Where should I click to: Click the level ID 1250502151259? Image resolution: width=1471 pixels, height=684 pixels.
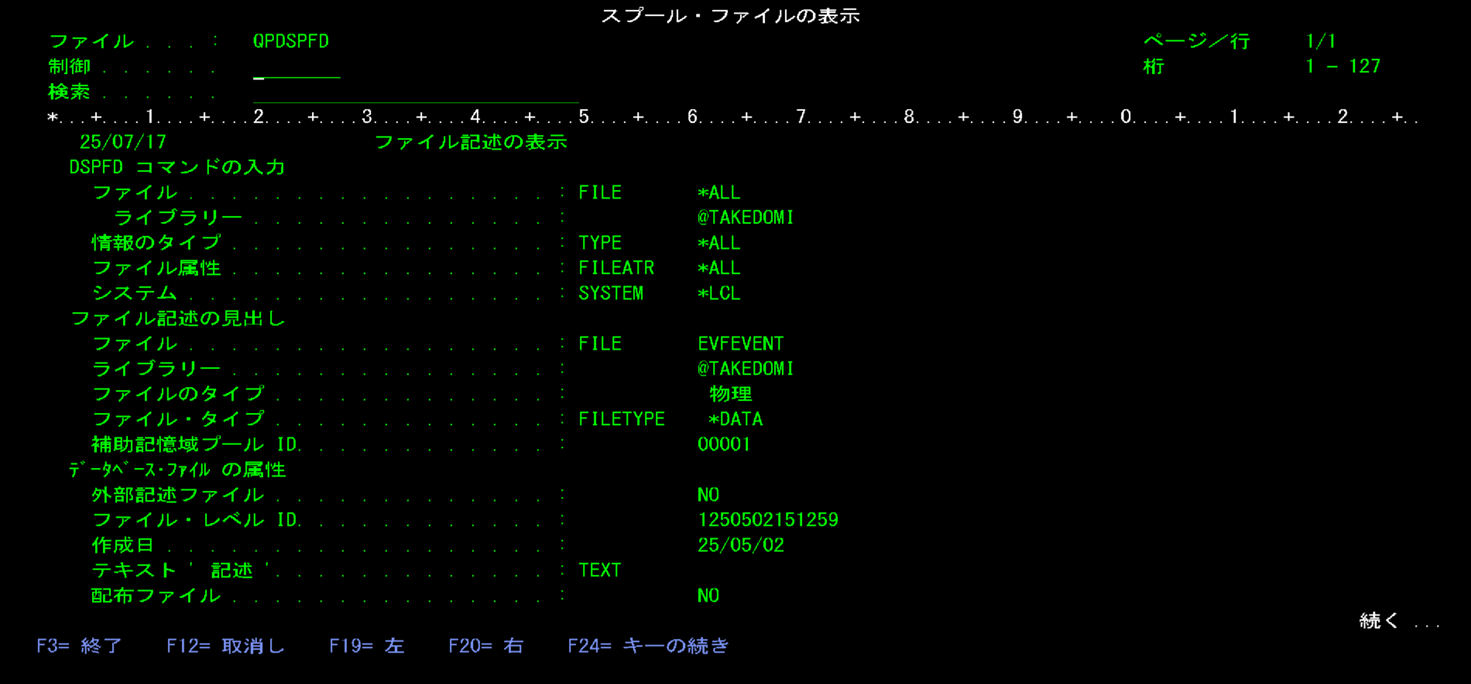pos(768,520)
